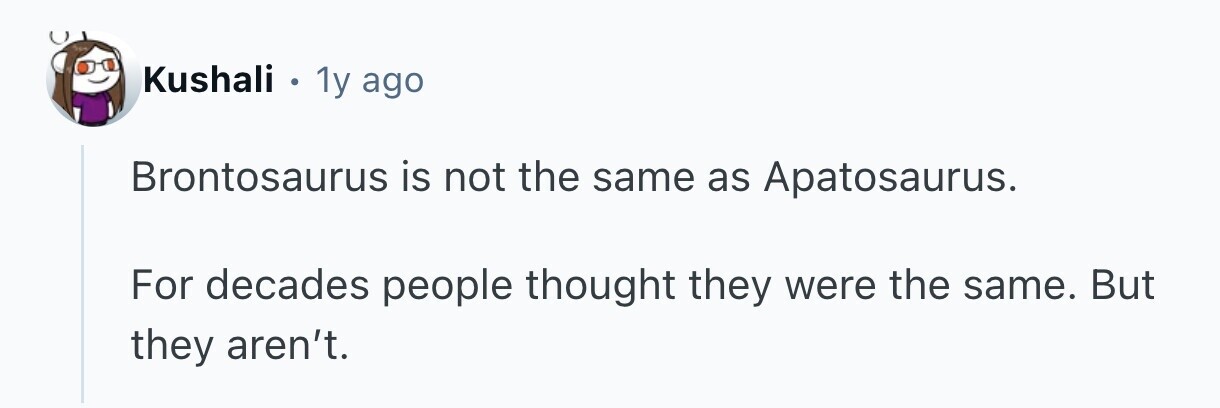
Task: Click the dot separator next to username
Action: (294, 80)
